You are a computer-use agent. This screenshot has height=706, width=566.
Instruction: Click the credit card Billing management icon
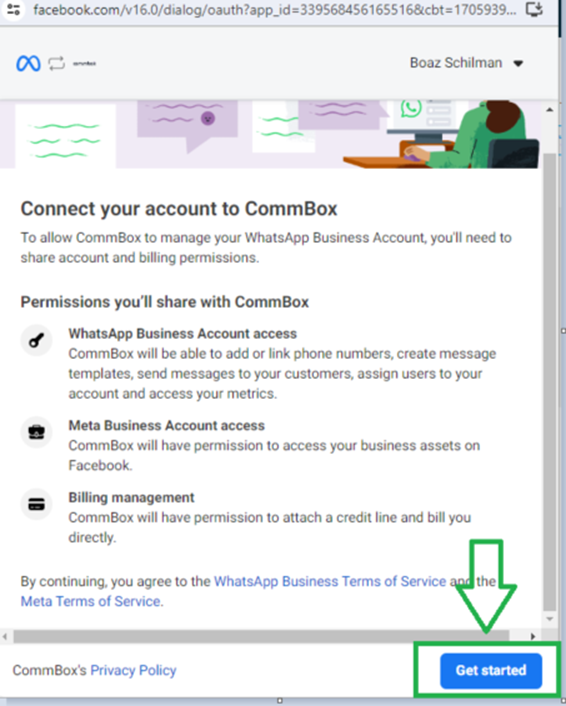coord(36,504)
